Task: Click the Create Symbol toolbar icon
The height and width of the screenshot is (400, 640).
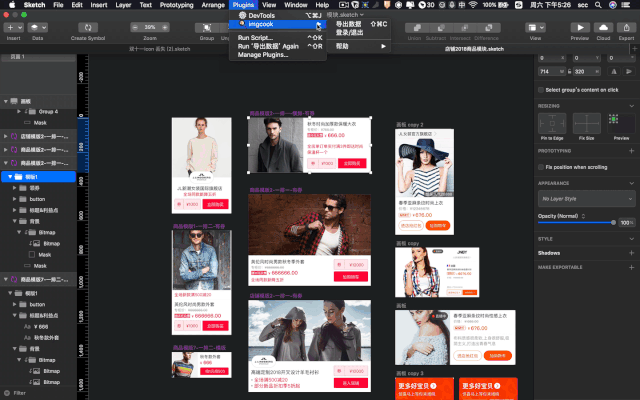Action: pos(88,27)
